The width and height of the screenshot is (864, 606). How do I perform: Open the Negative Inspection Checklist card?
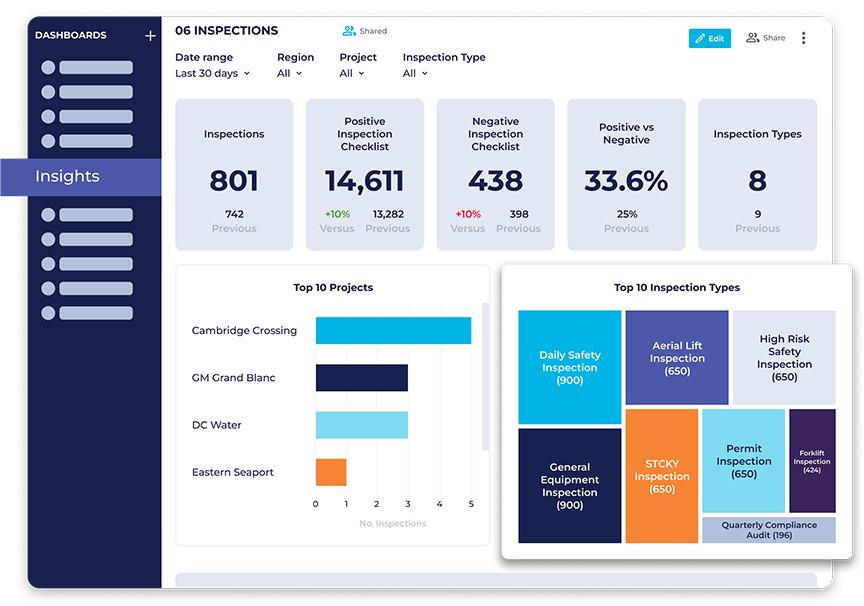[x=495, y=174]
